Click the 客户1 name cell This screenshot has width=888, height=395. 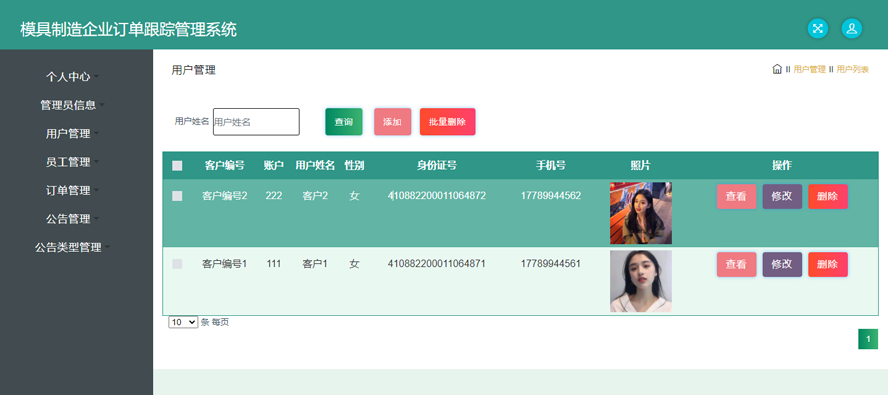[315, 264]
